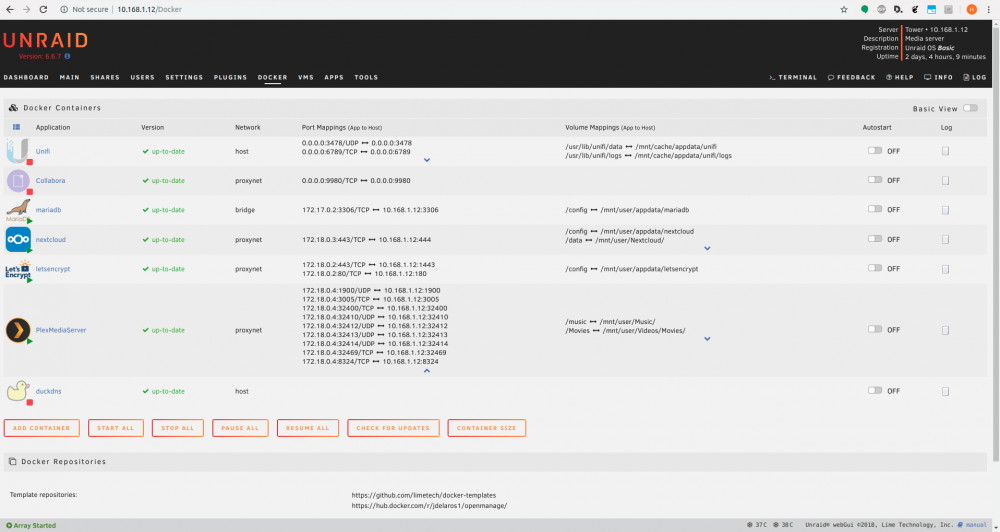The image size is (1000, 532).
Task: Collapse PlexMediaServer port mappings chevron
Action: coord(427,371)
